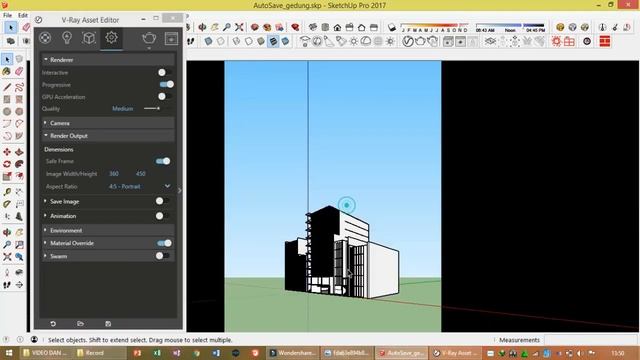Expand the Asset Editor right side panel arrow
This screenshot has width=640, height=360.
pos(180,190)
